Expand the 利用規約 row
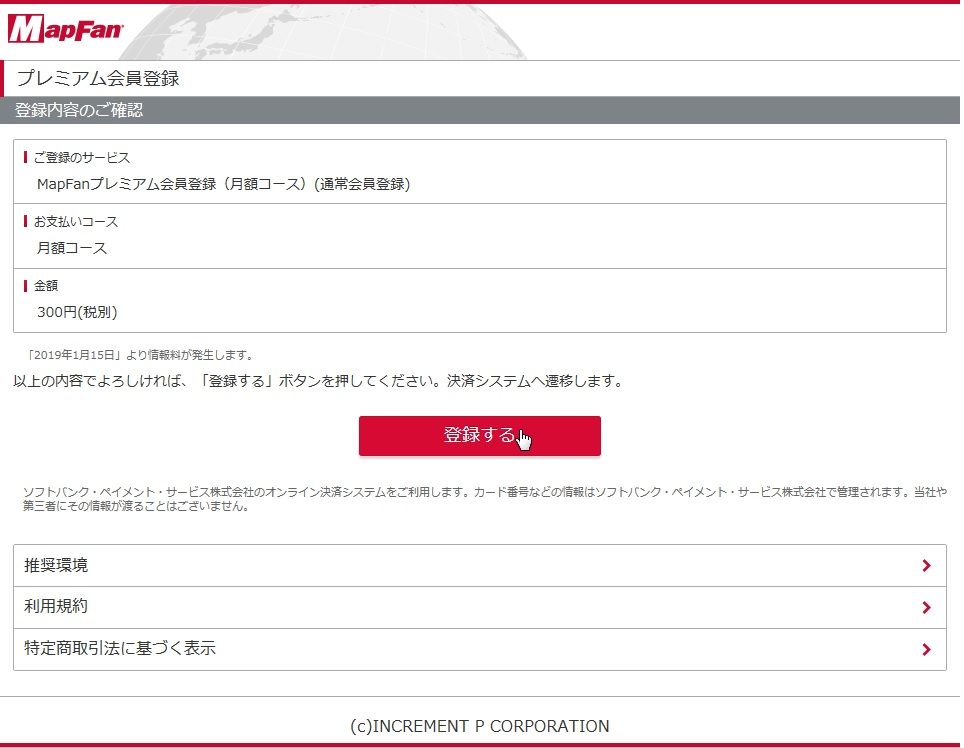 pyautogui.click(x=480, y=607)
